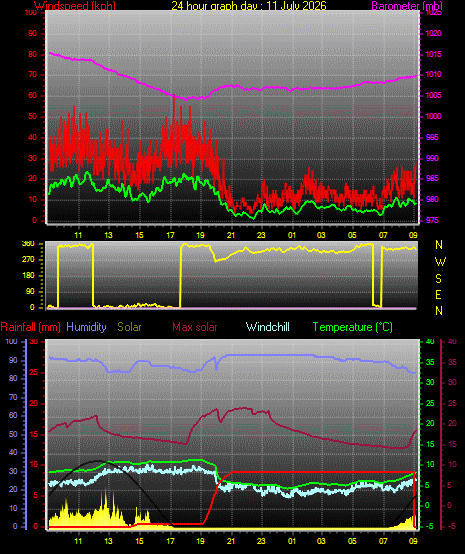
Task: Select the "Humidity" legend label
Action: (86, 327)
